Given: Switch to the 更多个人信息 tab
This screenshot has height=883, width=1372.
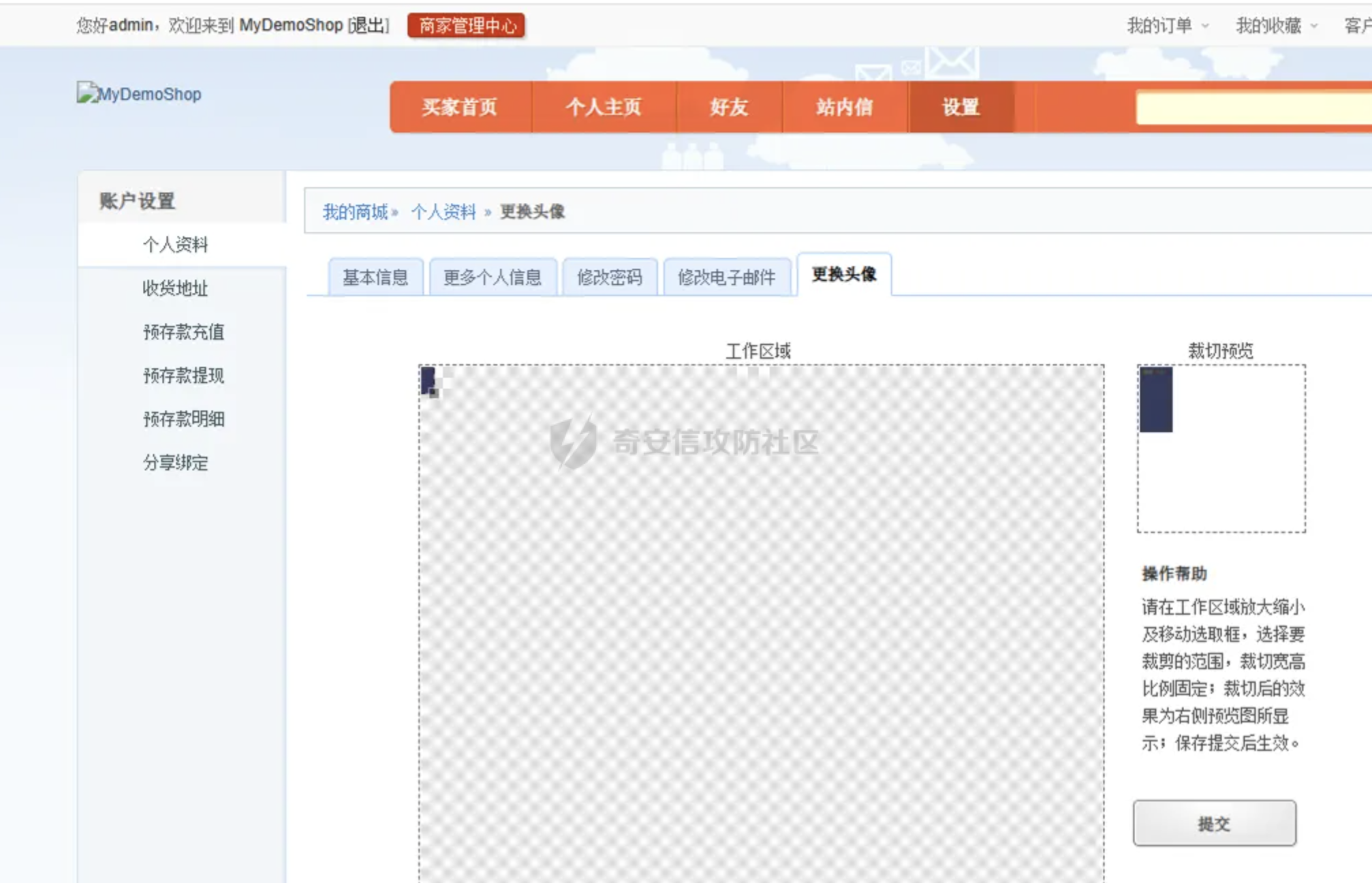Looking at the screenshot, I should (x=493, y=277).
